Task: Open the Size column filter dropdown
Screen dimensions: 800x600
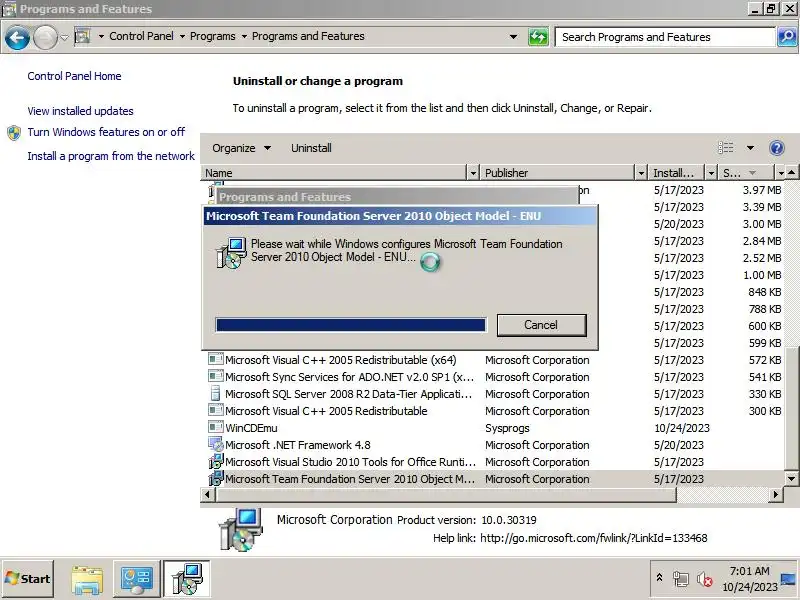Action: pos(781,173)
